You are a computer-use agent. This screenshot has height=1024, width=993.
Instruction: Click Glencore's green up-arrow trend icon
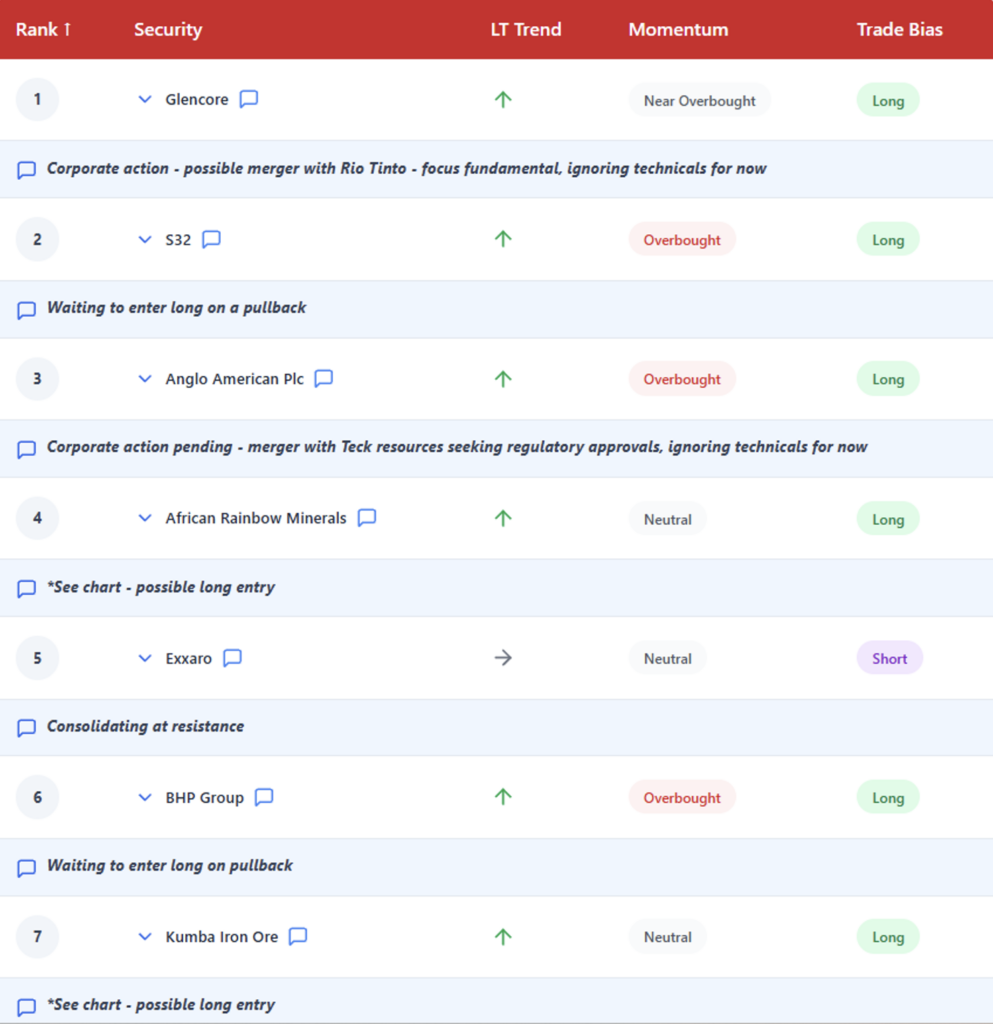tap(503, 99)
